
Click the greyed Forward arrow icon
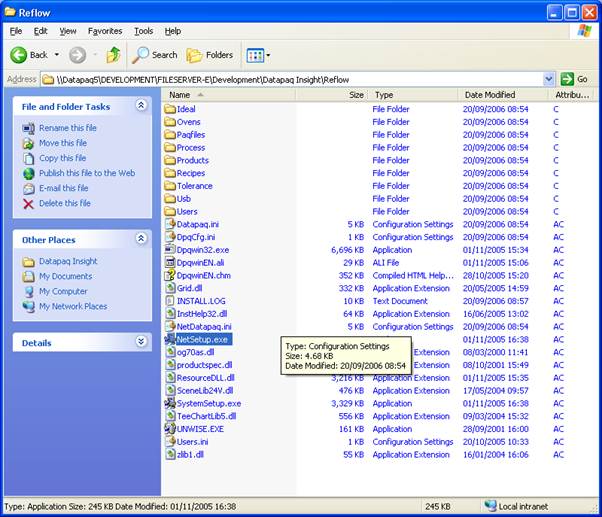[x=77, y=55]
